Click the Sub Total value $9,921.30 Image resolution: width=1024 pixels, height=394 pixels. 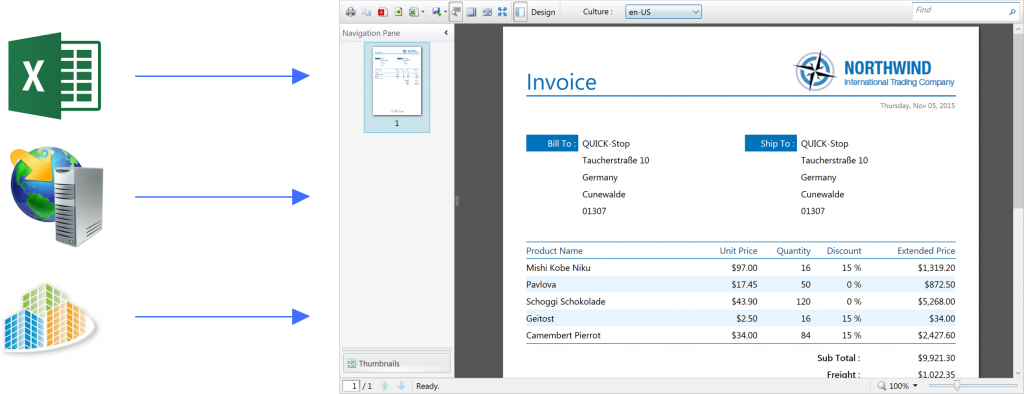936,358
